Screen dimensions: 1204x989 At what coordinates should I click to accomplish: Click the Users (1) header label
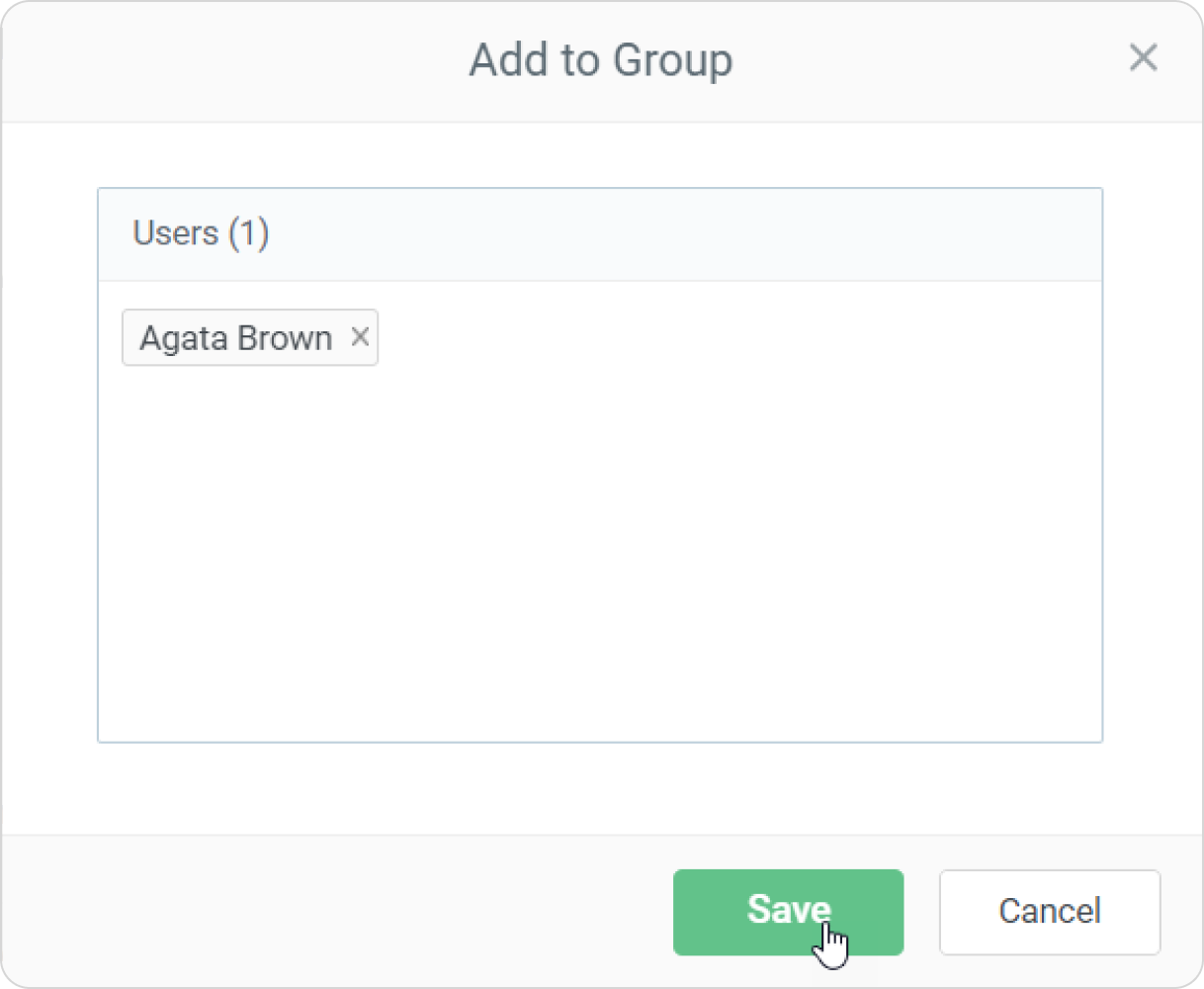[201, 233]
